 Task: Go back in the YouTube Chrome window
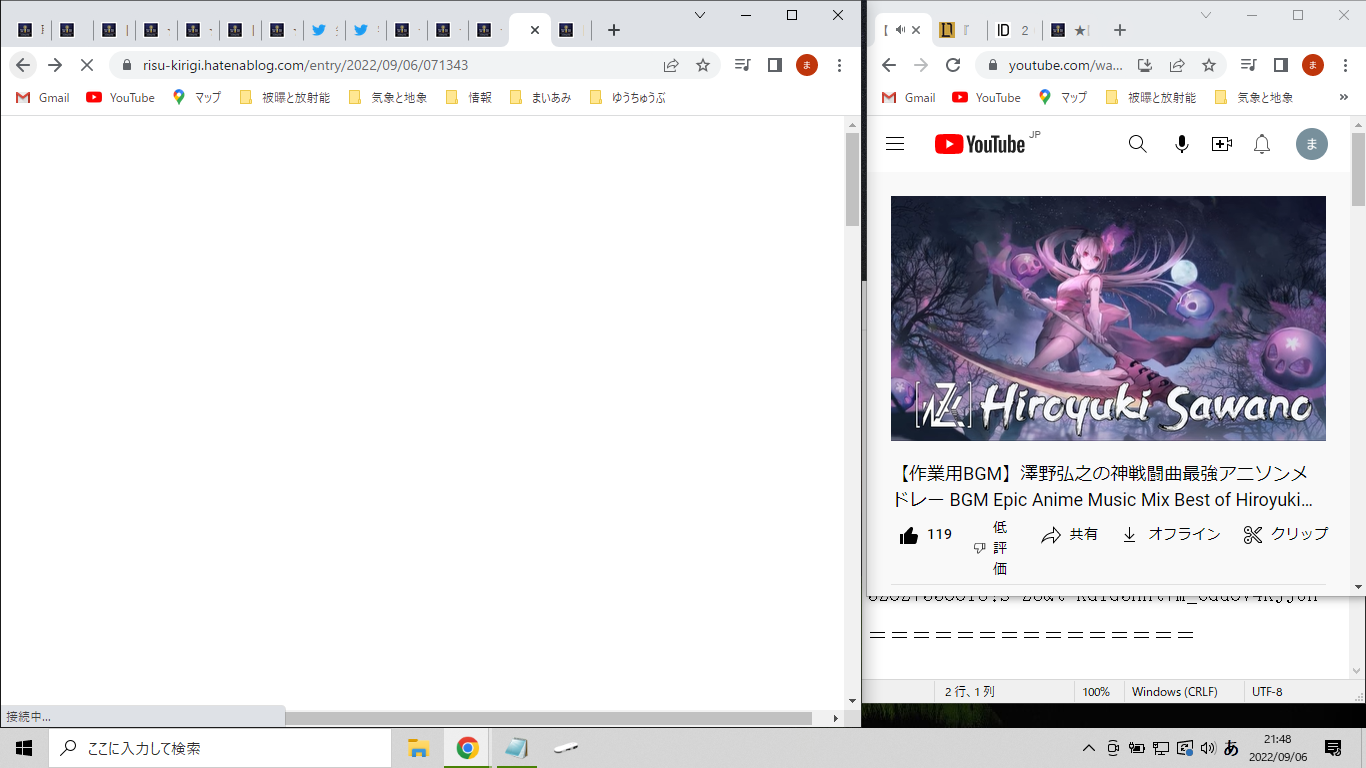point(889,65)
